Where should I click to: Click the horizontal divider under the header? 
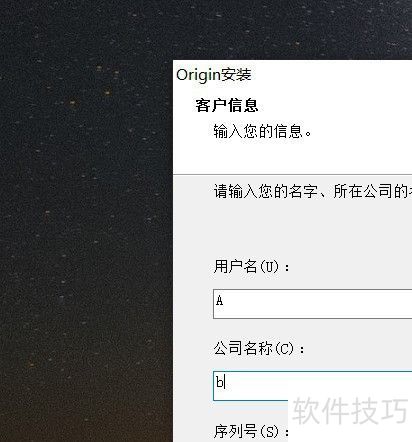292,174
